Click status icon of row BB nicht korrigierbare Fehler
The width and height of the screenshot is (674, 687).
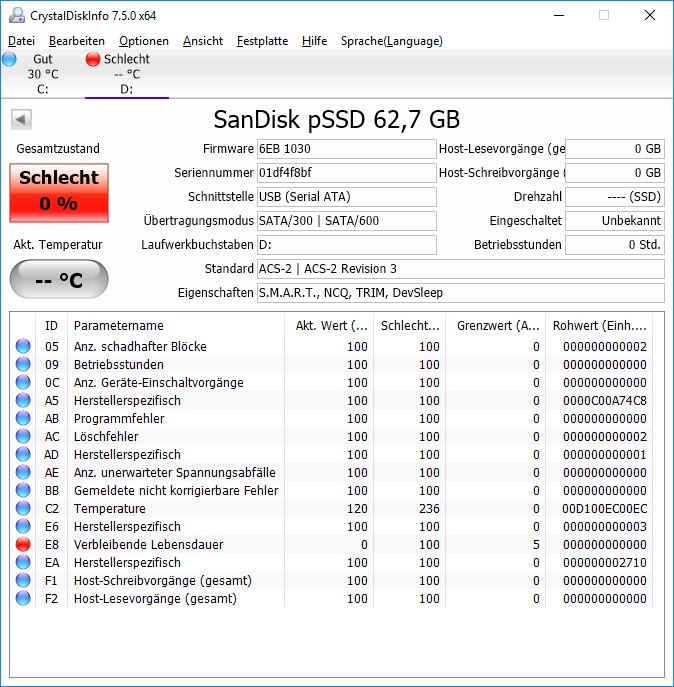pos(23,490)
